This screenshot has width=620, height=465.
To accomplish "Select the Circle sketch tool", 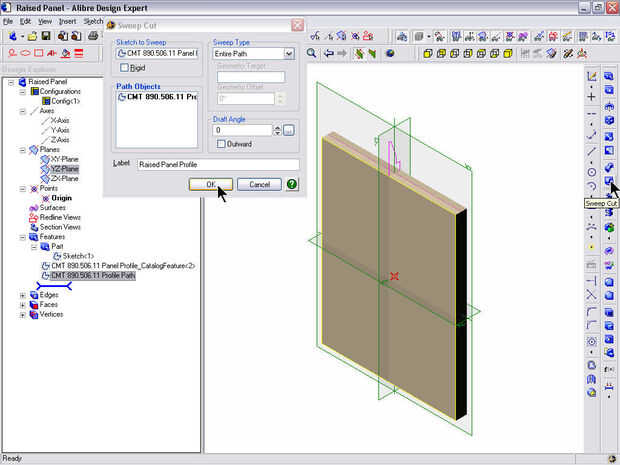I will [x=592, y=172].
